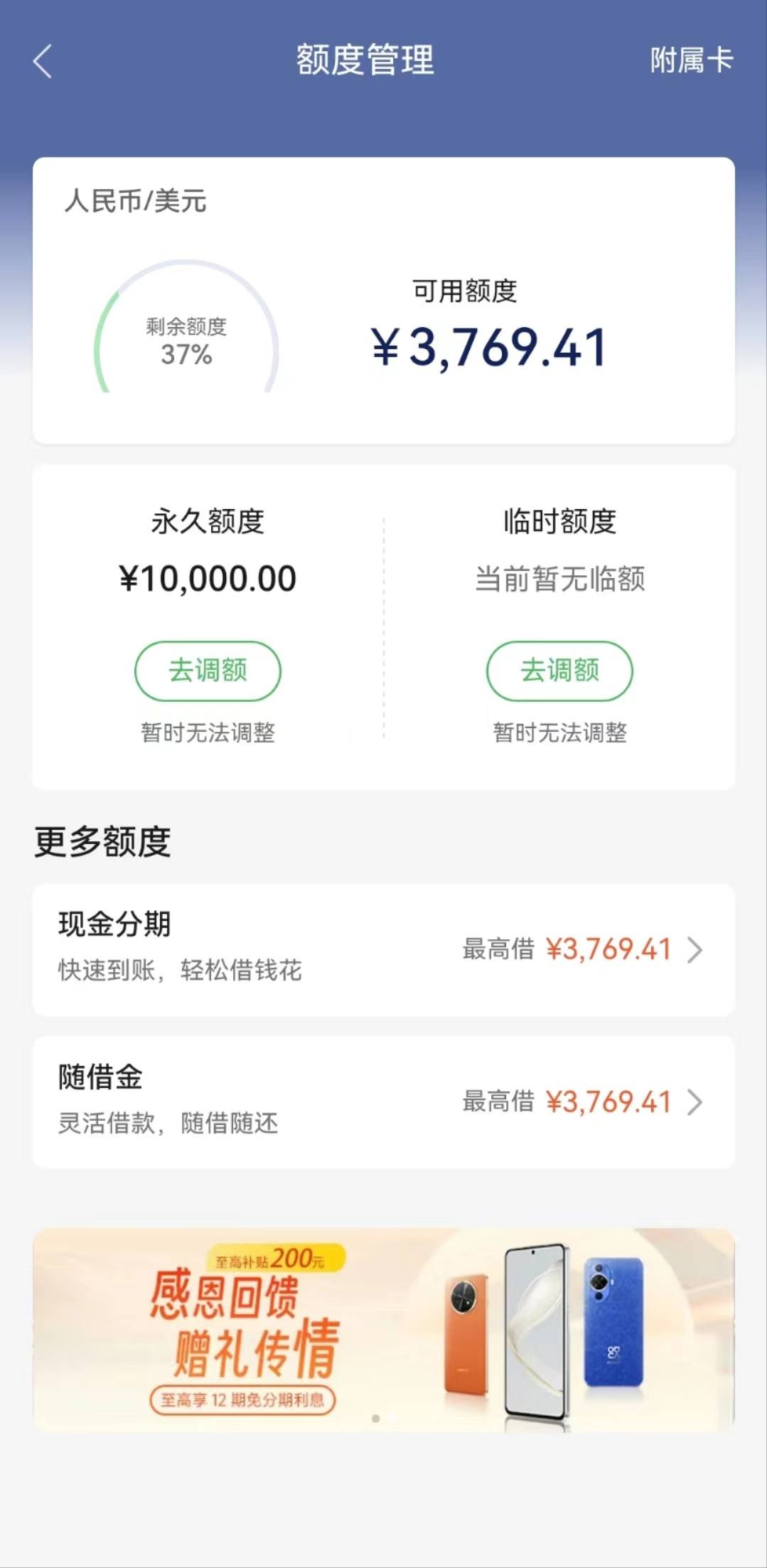
Task: Select the 随借金 title
Action: click(x=100, y=1077)
